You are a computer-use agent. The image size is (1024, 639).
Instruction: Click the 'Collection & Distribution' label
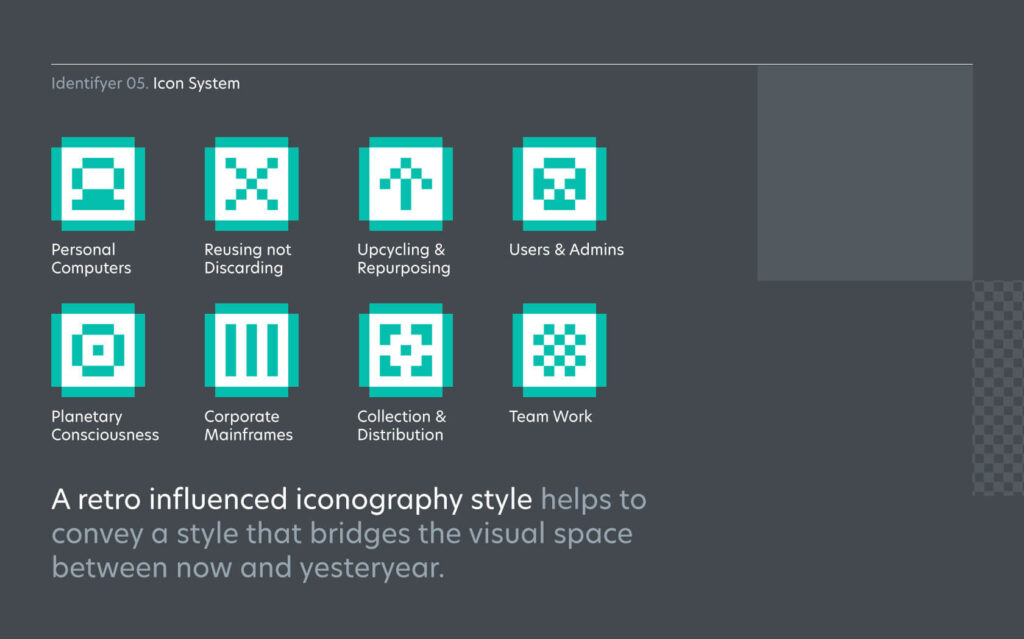point(402,425)
